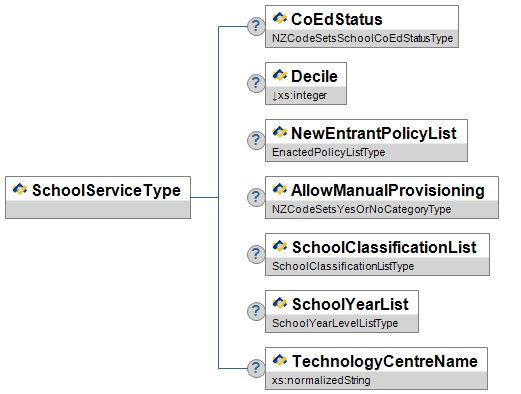Viewport: 521px width, 394px height.
Task: Click the xs:integer restriction type under Decile
Action: [x=299, y=95]
